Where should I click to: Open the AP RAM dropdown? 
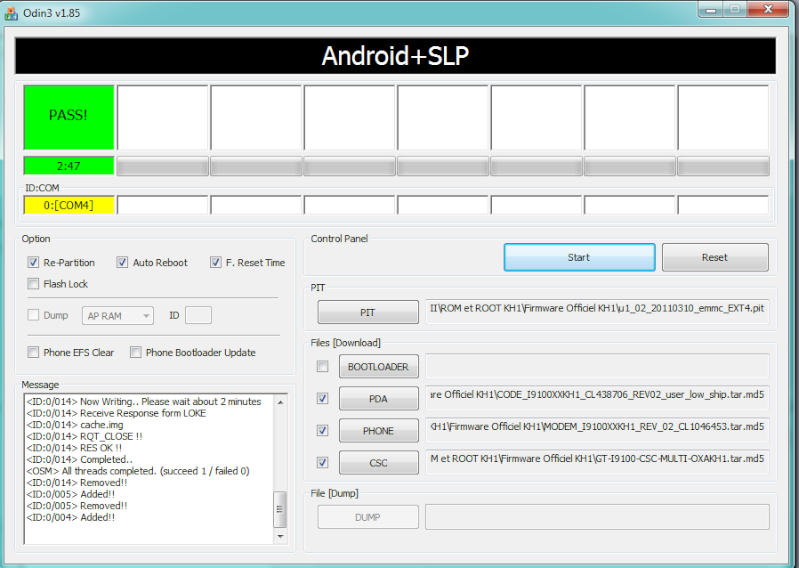click(x=118, y=316)
